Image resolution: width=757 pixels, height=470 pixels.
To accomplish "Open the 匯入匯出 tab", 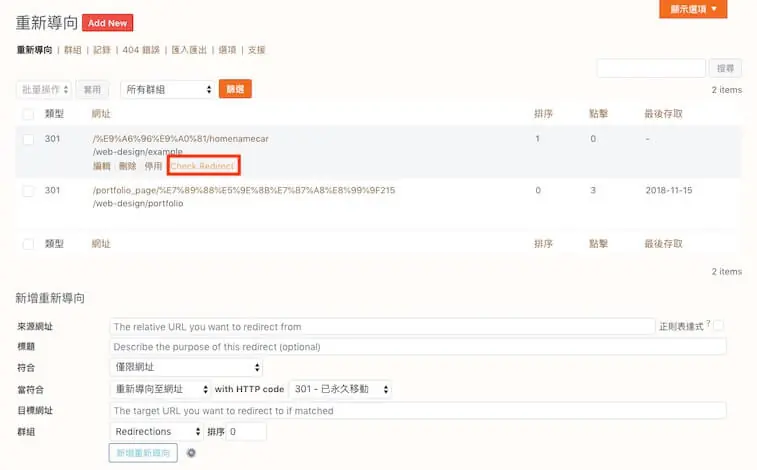I will pos(189,50).
